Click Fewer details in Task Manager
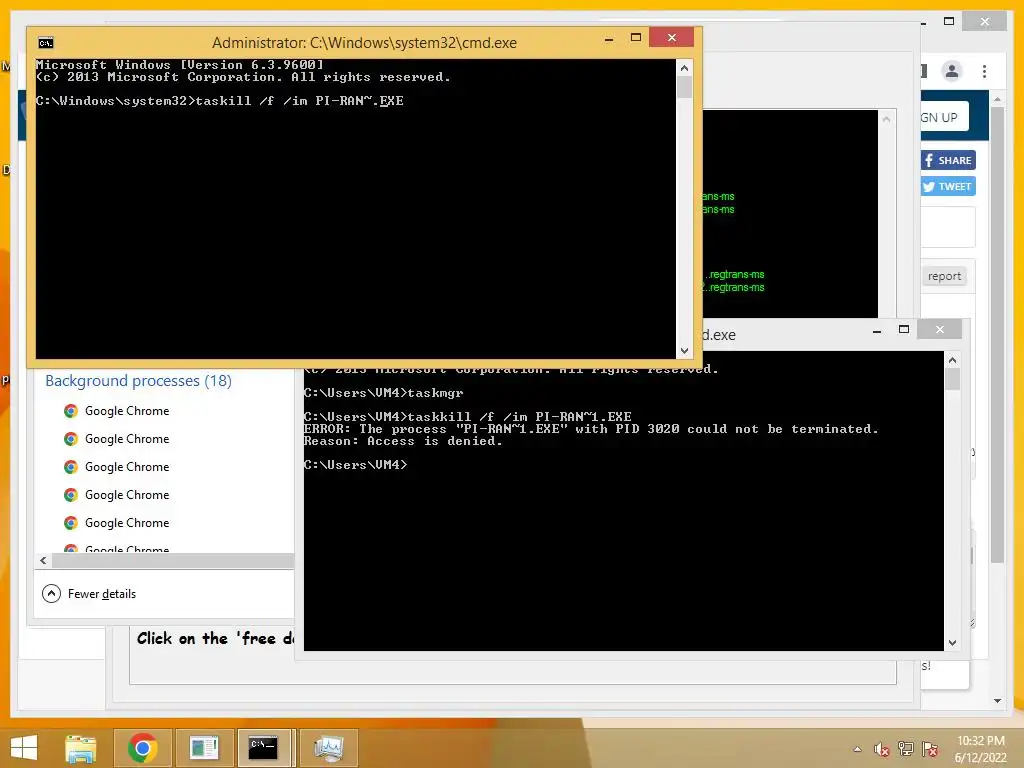The image size is (1024, 768). [x=89, y=594]
